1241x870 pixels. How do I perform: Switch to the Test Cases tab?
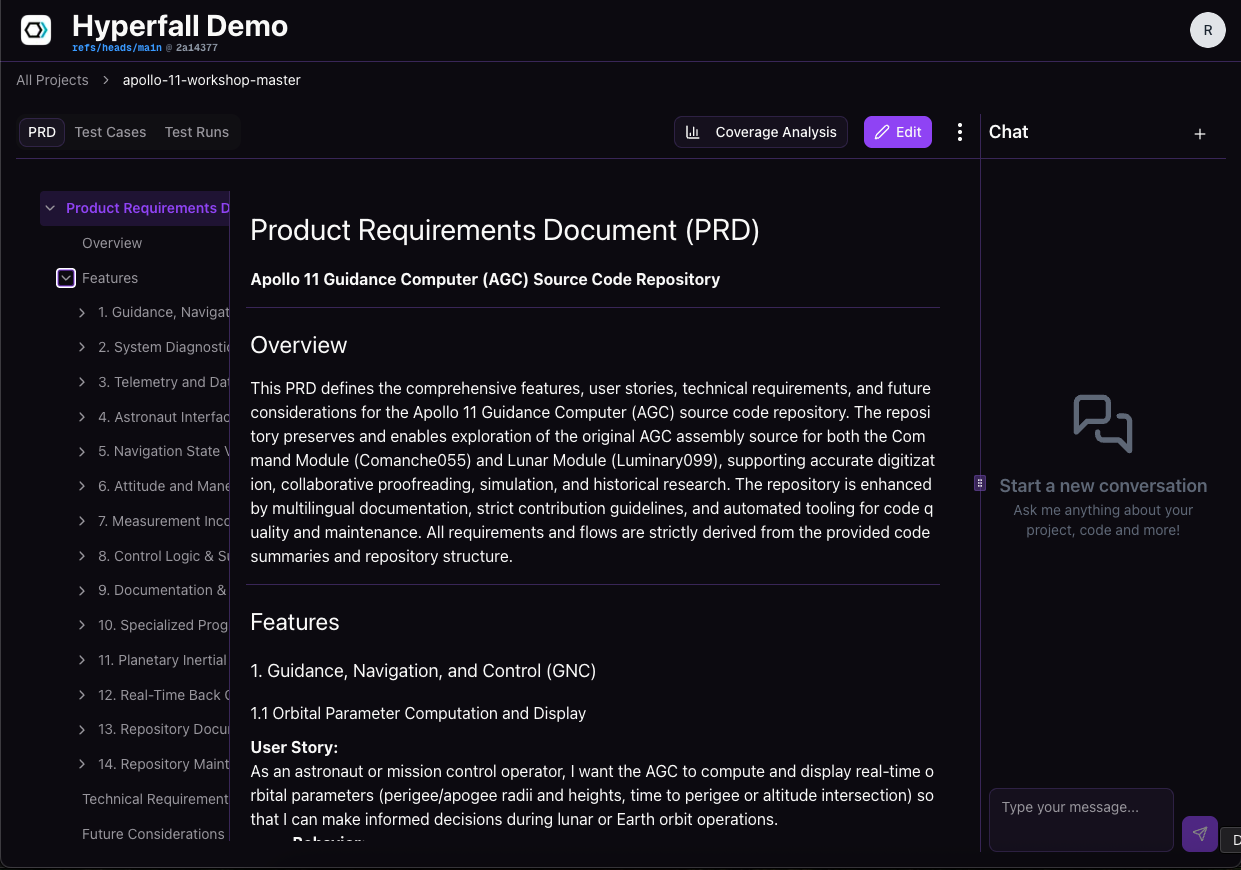pyautogui.click(x=110, y=132)
